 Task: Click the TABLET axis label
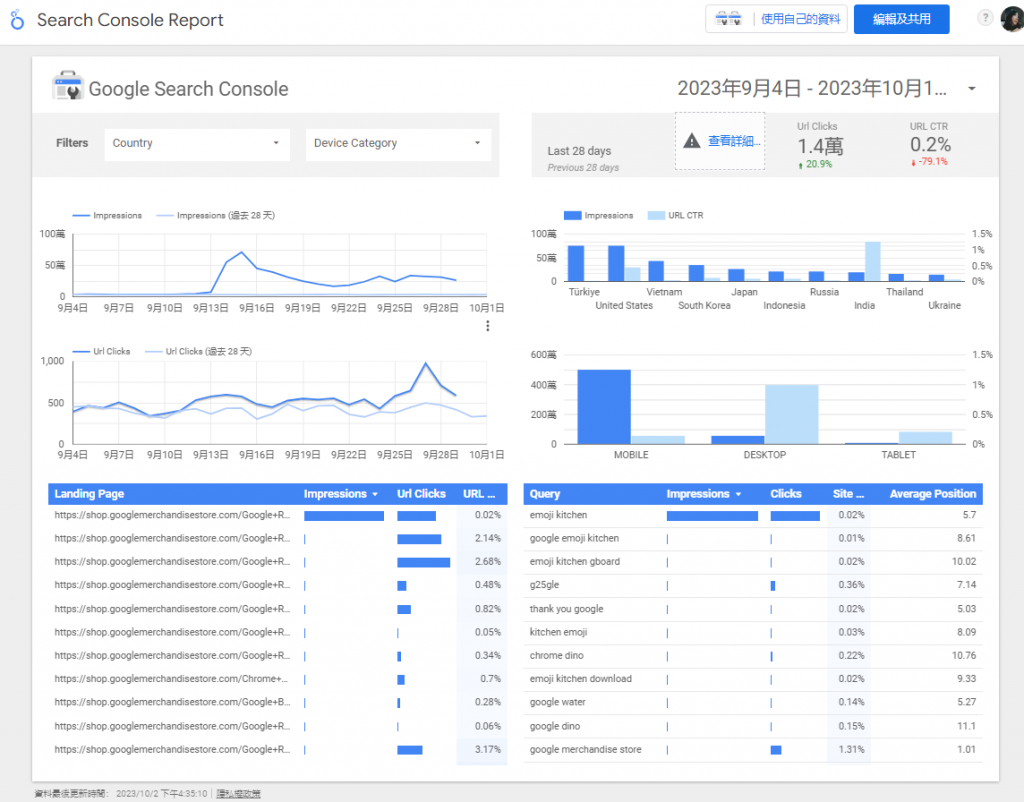tap(898, 455)
